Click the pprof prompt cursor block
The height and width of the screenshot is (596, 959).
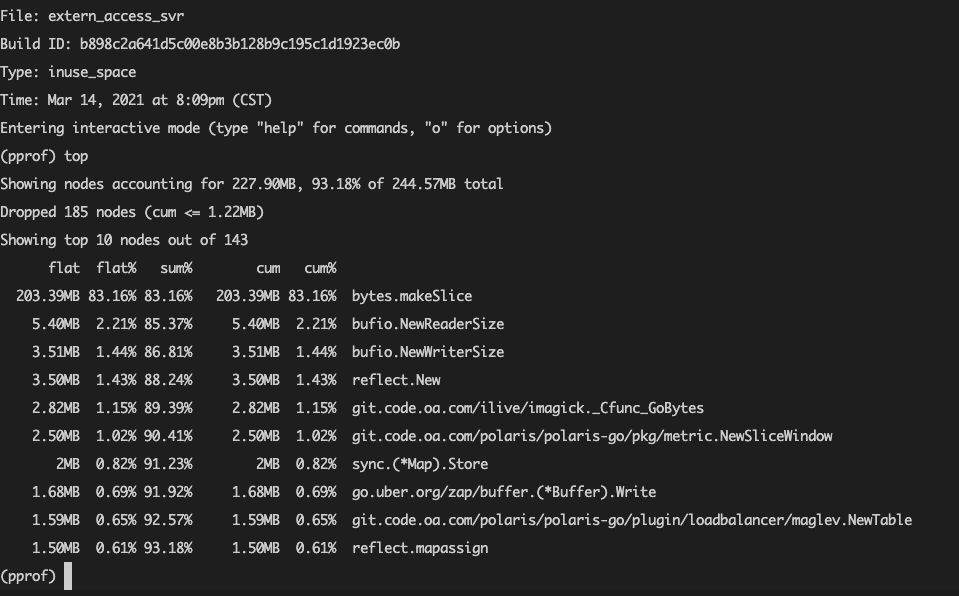pos(68,576)
